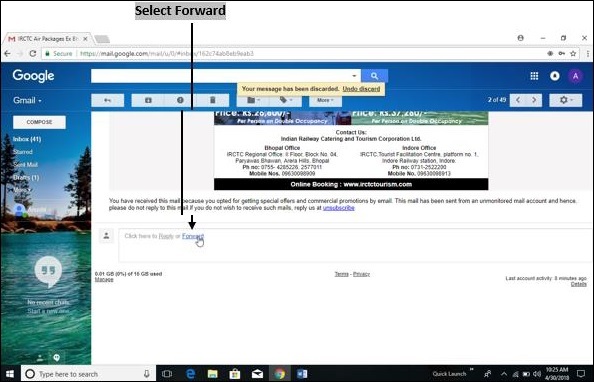Click the taskbar volume icon
594x382 pixels.
pos(537,374)
